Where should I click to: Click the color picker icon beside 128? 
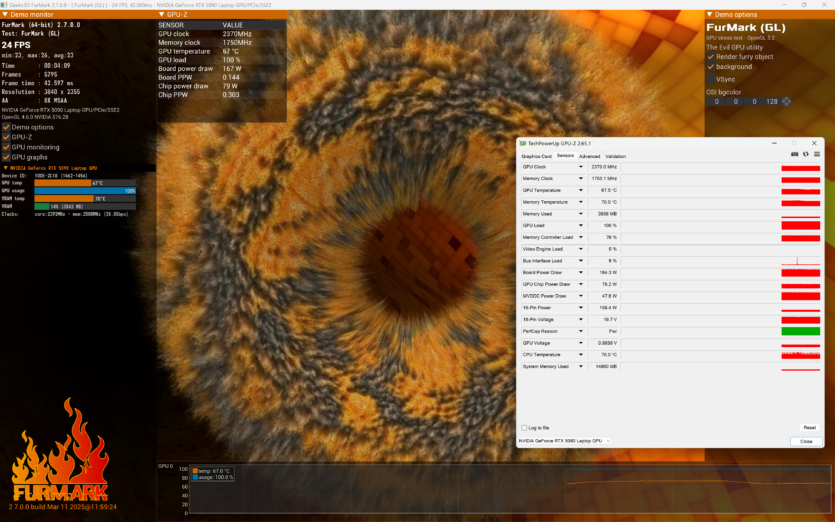click(787, 101)
